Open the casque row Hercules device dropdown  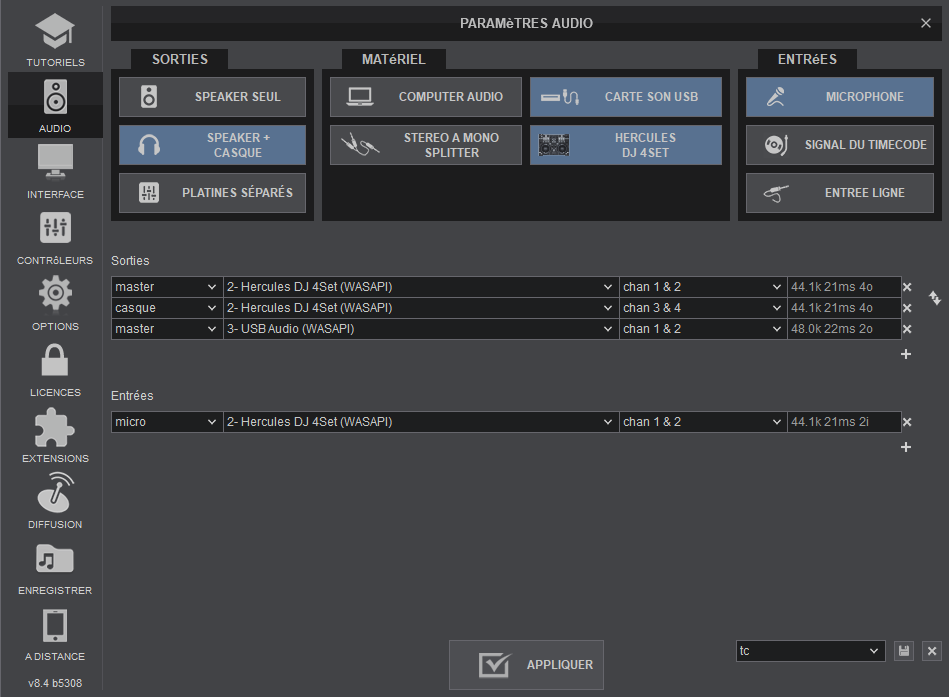(x=421, y=308)
